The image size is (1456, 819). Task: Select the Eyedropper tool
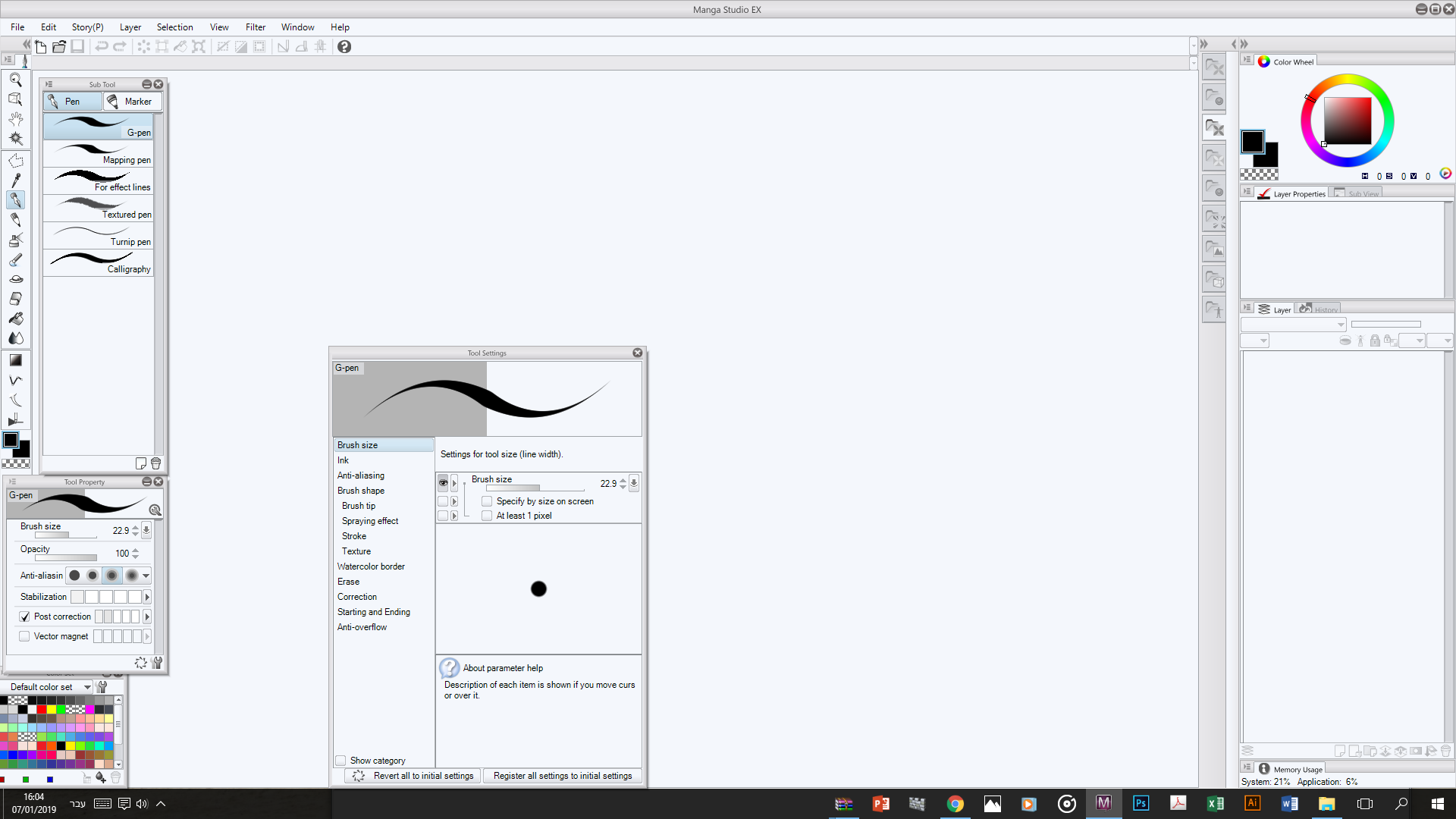pos(15,180)
